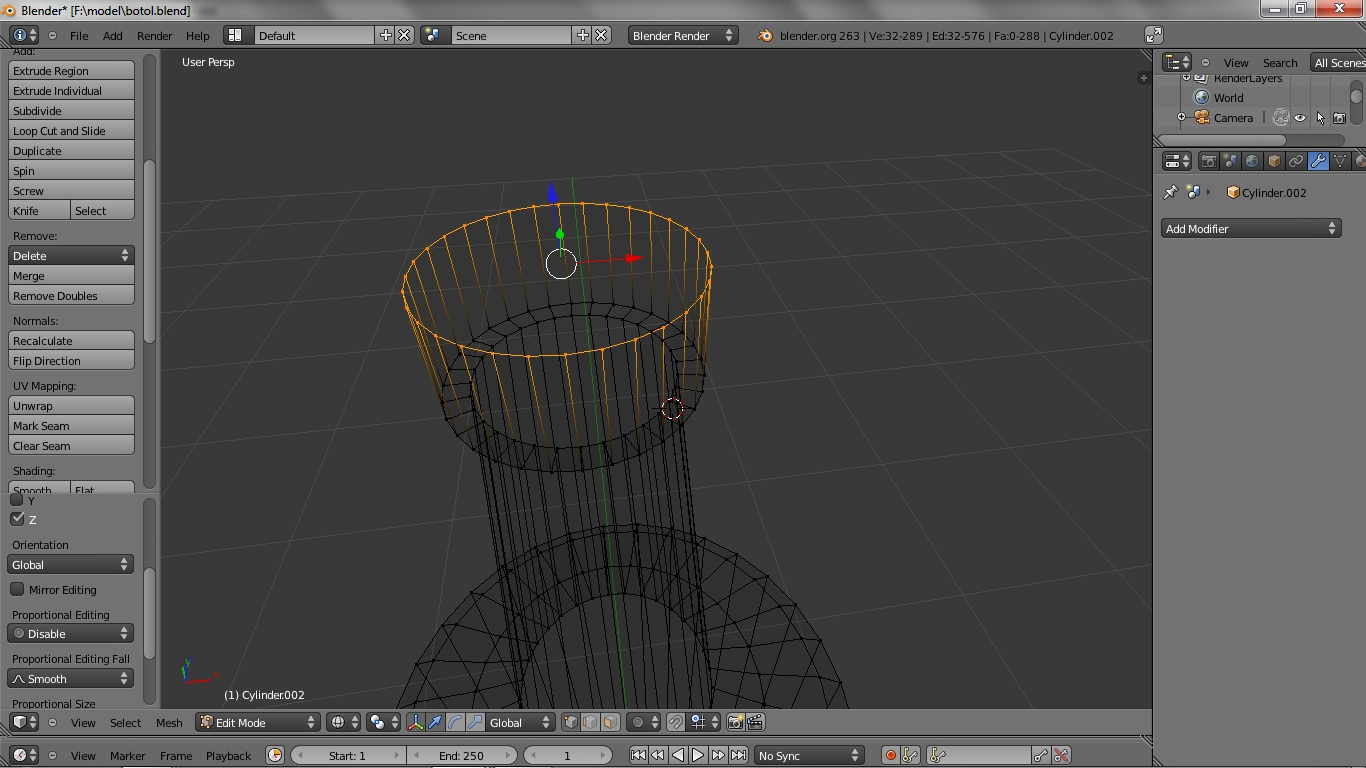The width and height of the screenshot is (1366, 768).
Task: Open the Object Constraints chain tab
Action: pos(1296,161)
